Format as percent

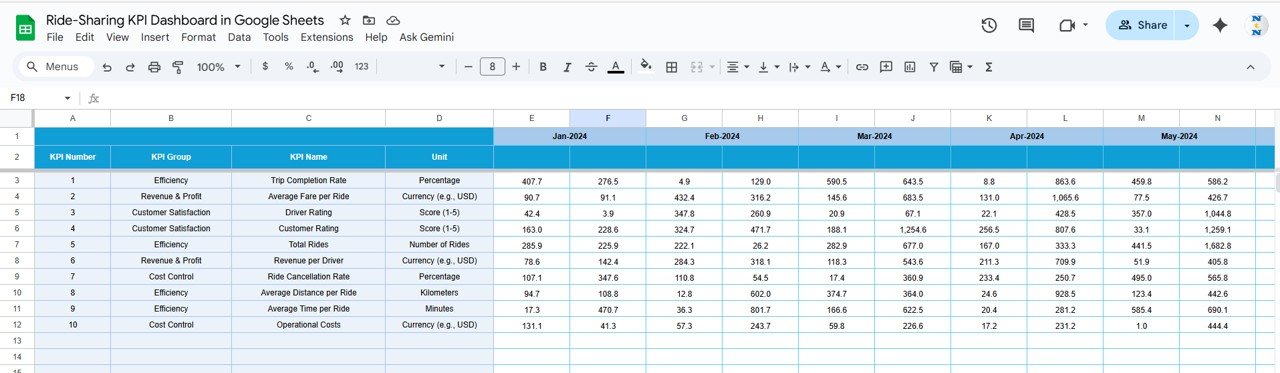click(x=289, y=67)
